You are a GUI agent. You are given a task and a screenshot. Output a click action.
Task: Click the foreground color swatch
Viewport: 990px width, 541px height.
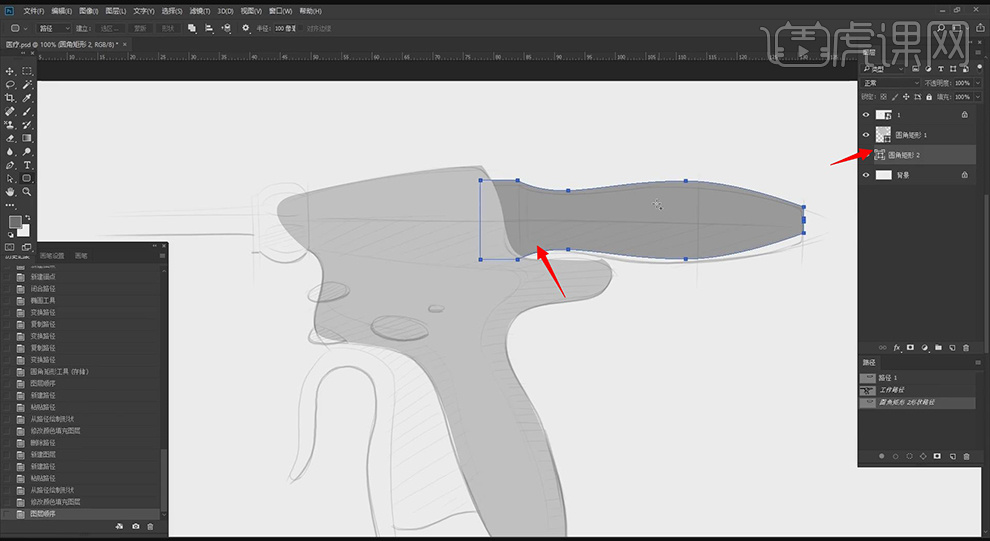(x=15, y=222)
